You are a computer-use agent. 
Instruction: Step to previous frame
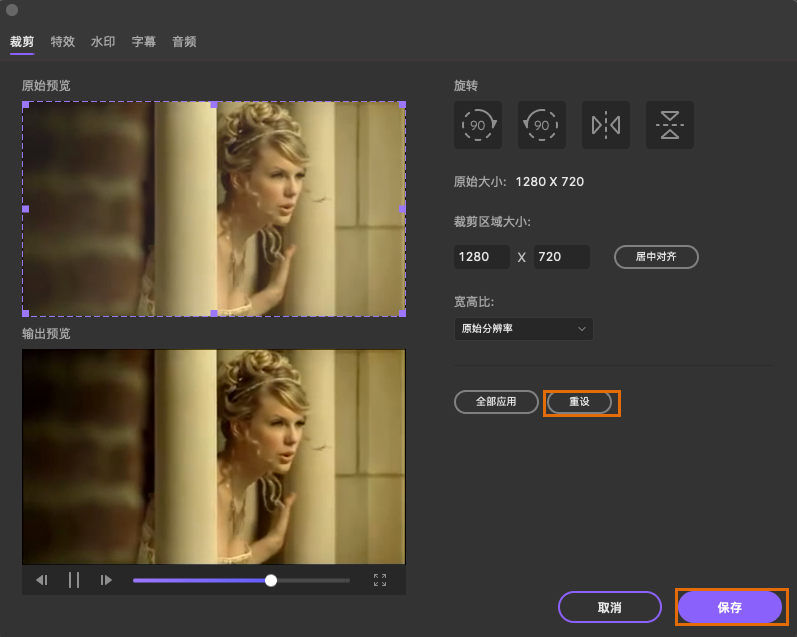[42, 580]
